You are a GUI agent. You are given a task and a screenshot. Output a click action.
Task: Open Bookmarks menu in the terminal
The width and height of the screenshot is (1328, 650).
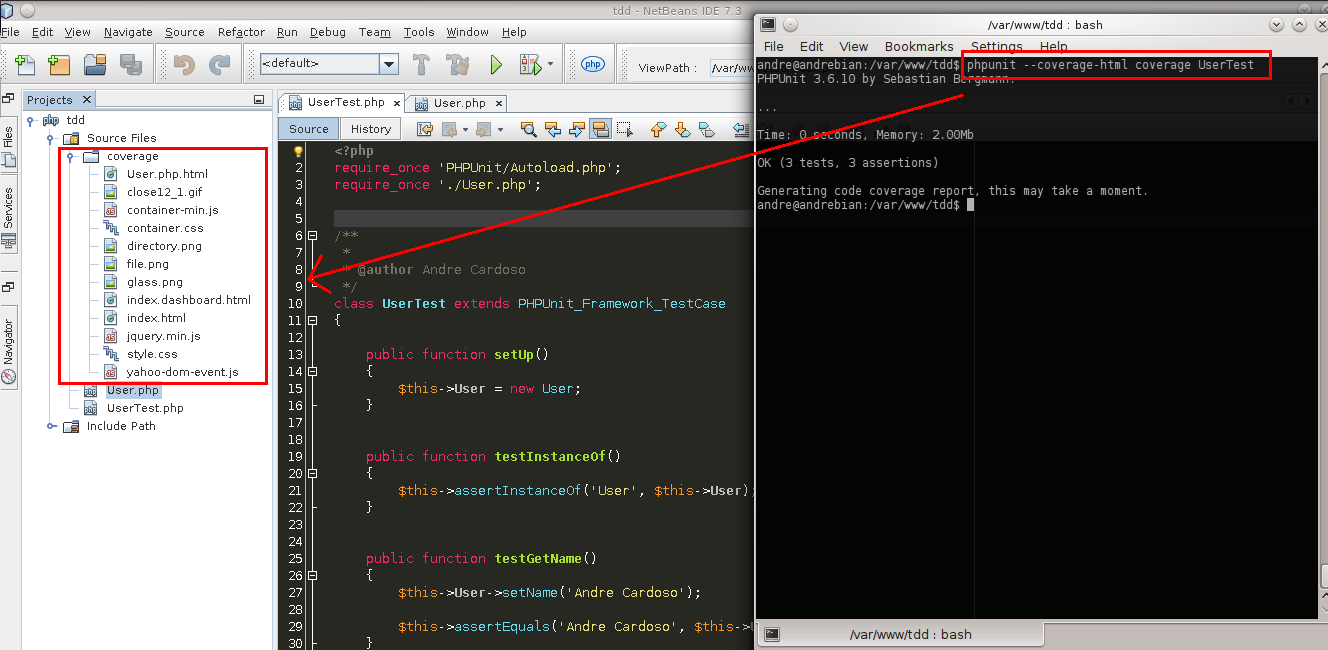click(x=919, y=46)
